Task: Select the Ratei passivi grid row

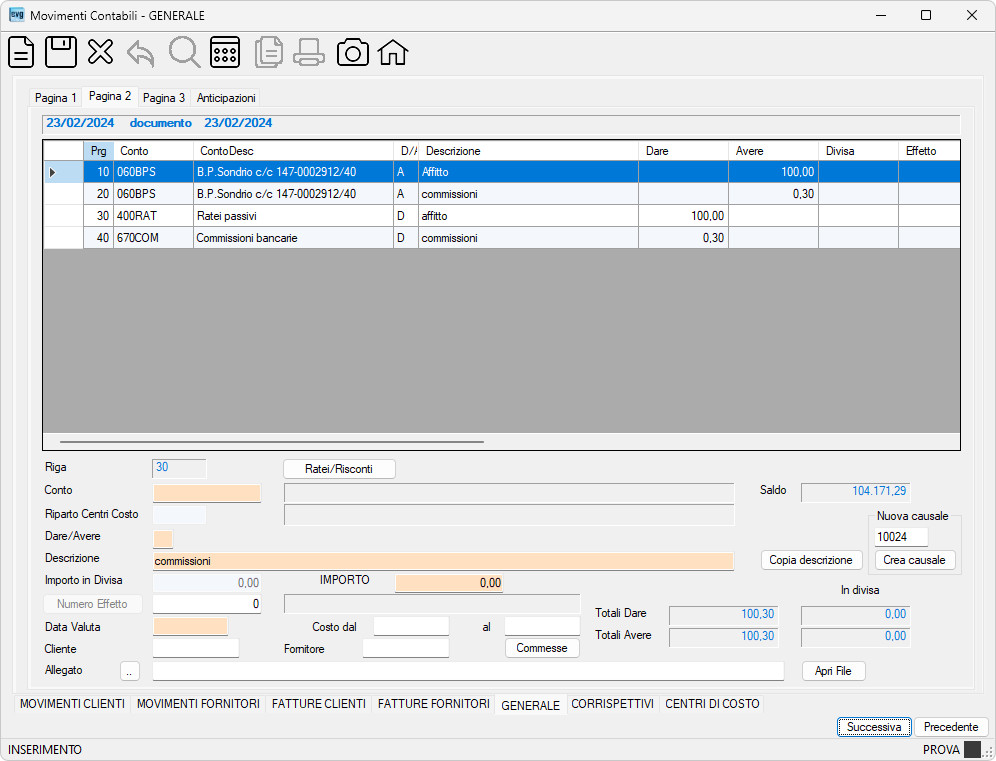Action: pos(501,216)
